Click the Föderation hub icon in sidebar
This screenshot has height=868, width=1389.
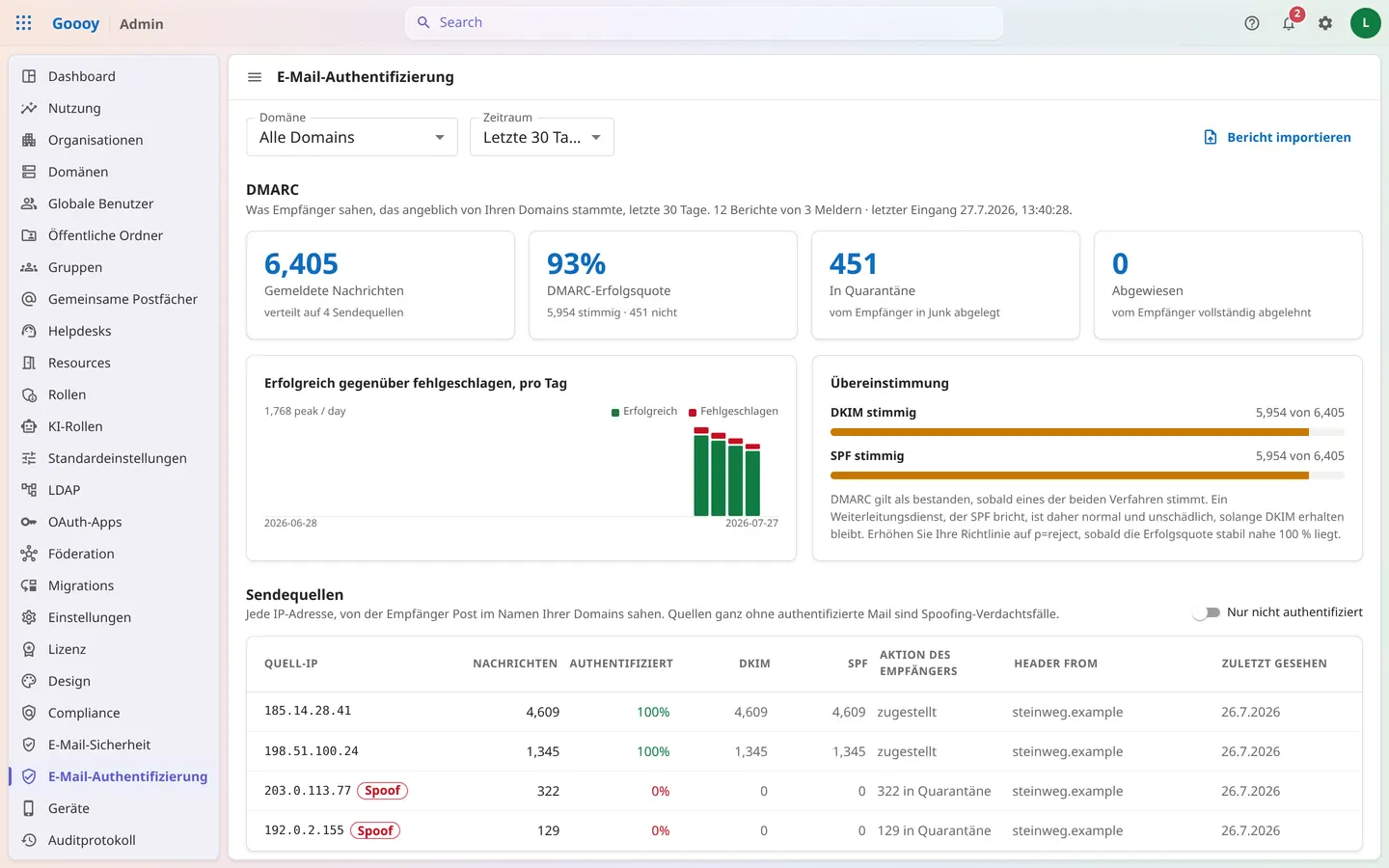pyautogui.click(x=29, y=554)
